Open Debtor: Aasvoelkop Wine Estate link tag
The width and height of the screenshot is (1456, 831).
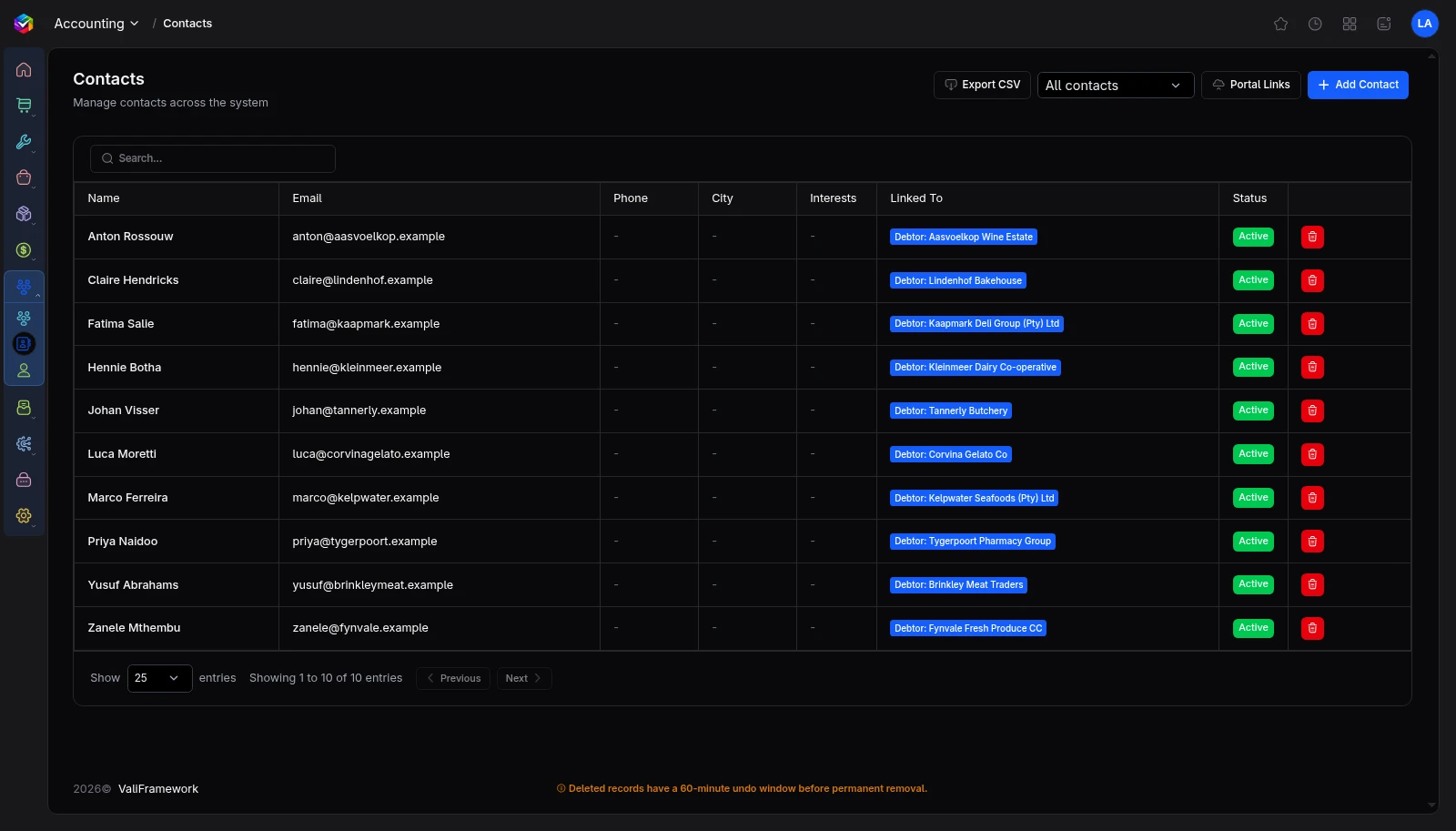click(964, 237)
